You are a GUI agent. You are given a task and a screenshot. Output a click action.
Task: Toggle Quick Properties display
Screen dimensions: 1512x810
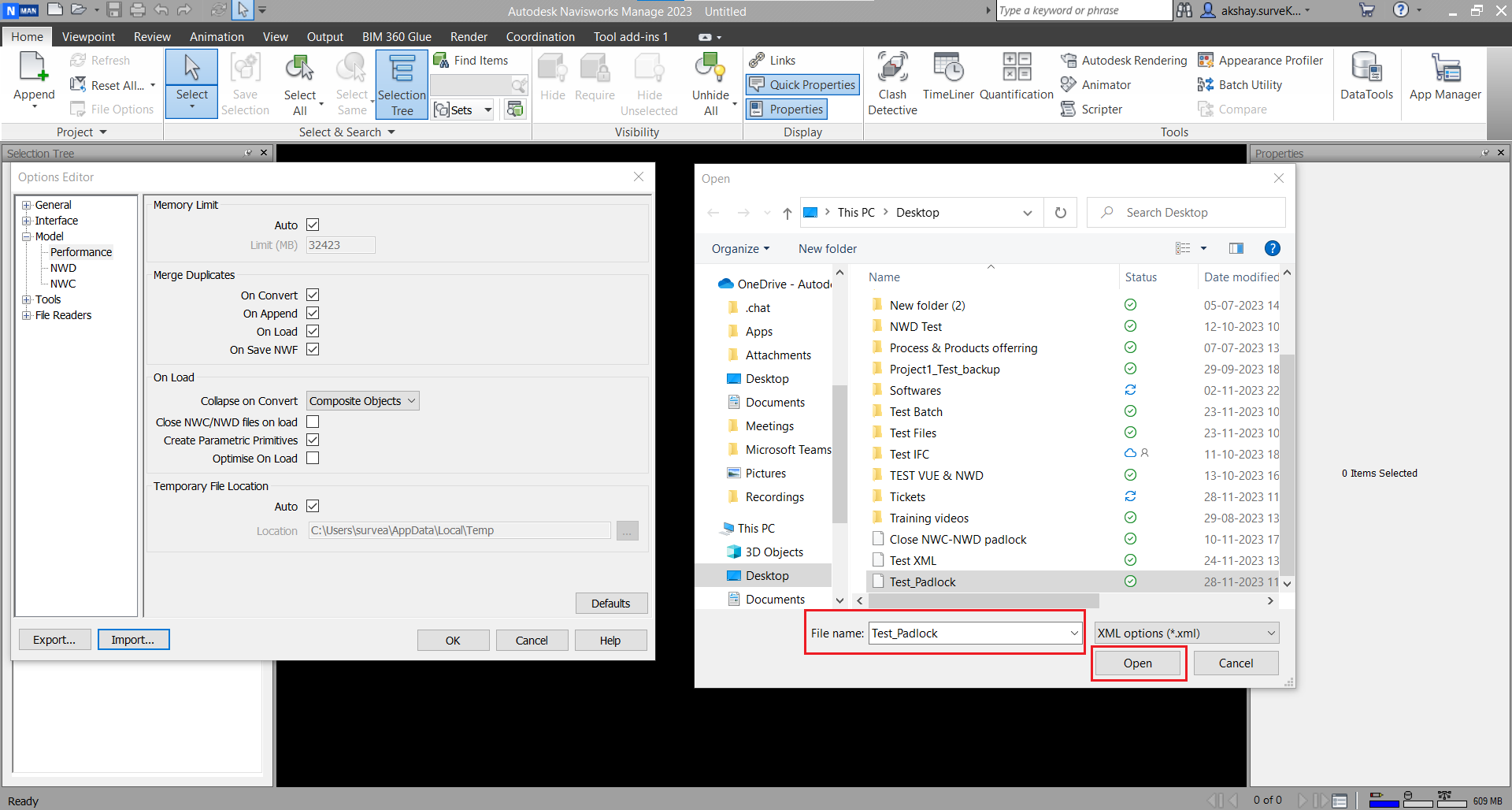pos(802,84)
